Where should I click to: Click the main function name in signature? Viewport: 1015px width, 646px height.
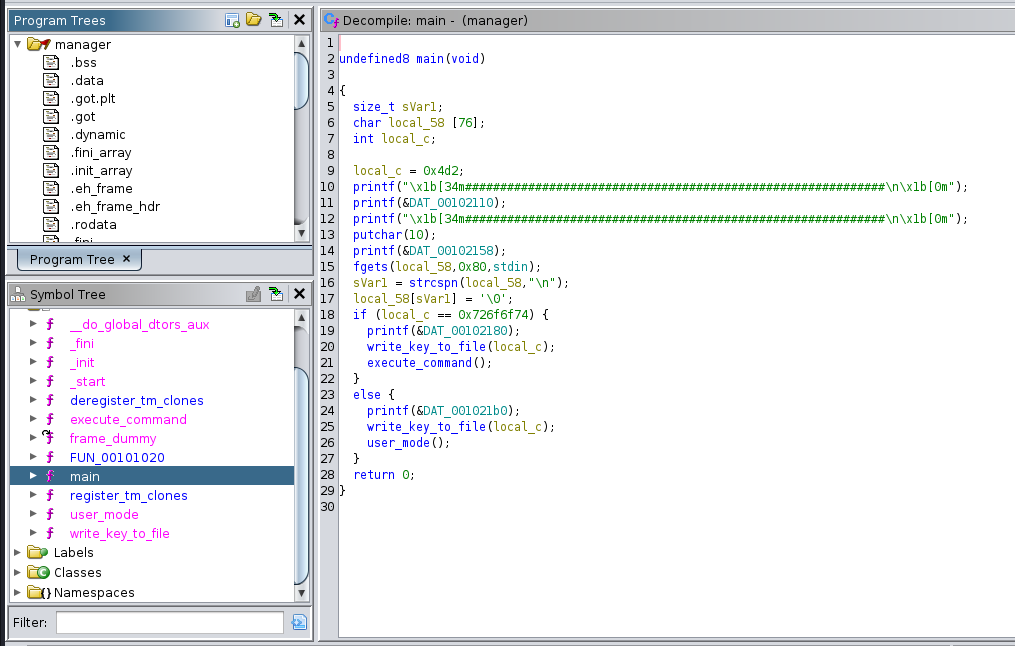pos(430,58)
